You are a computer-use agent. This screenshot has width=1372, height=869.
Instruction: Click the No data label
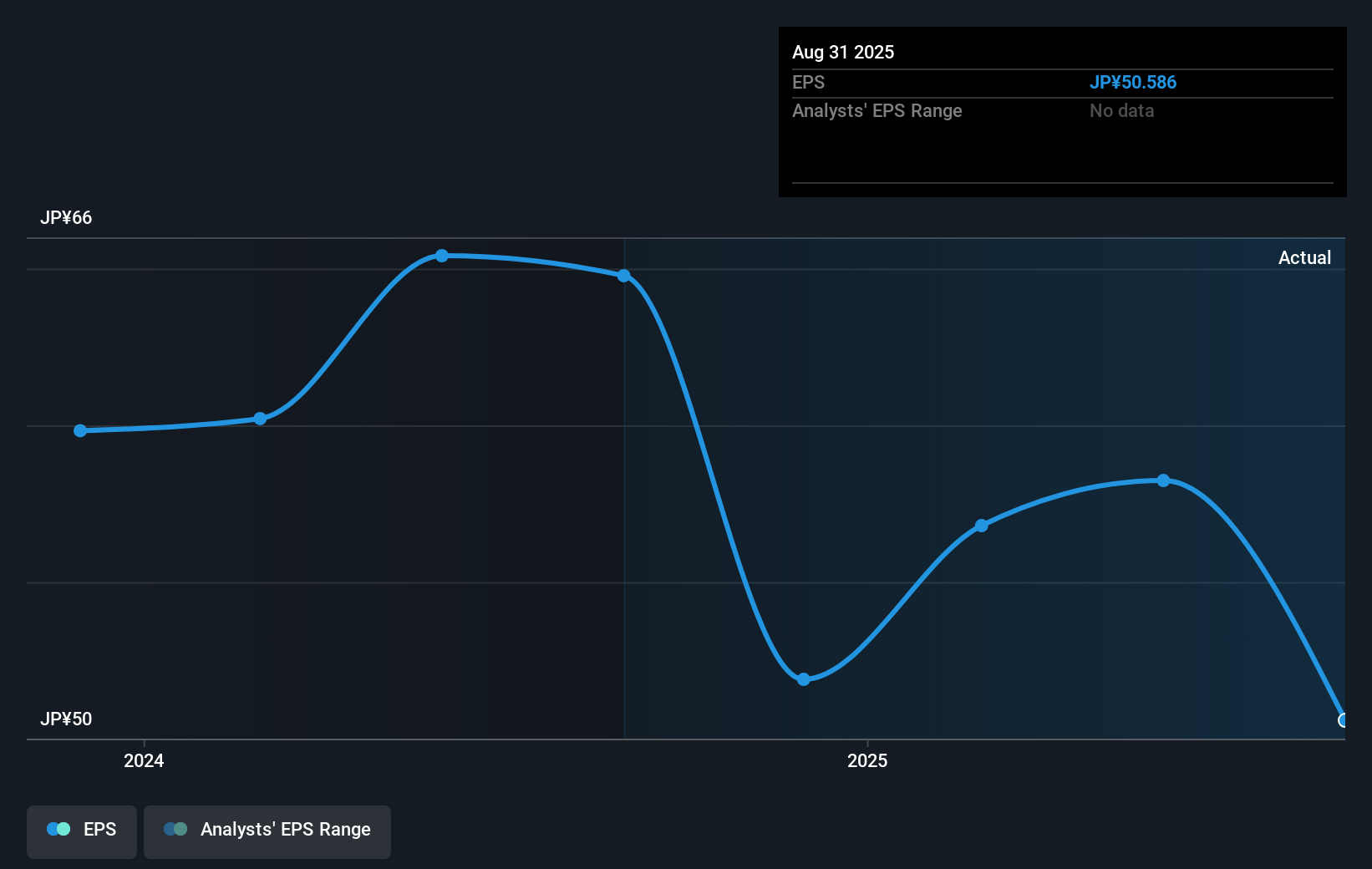[x=1120, y=110]
